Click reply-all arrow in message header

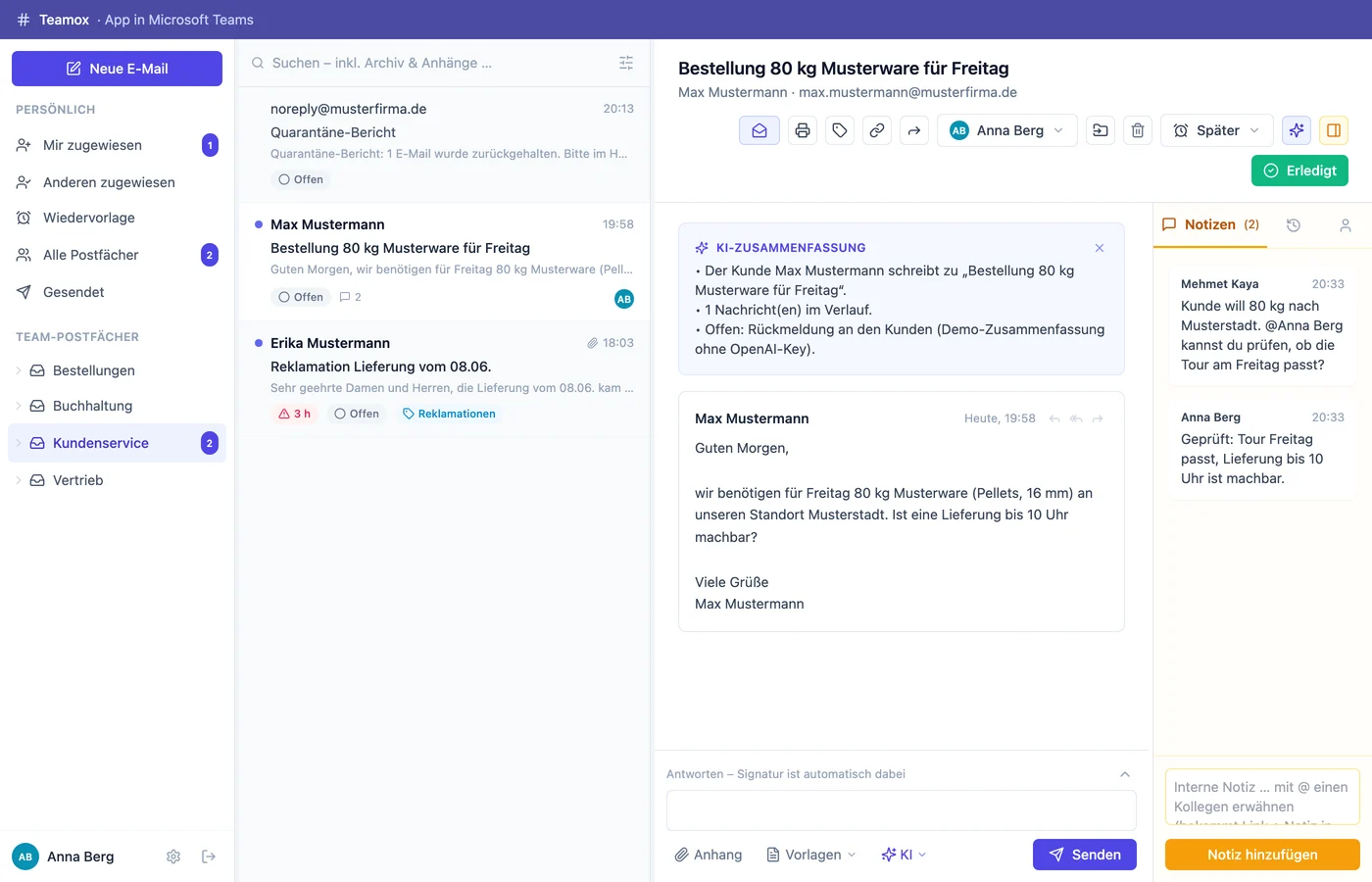coord(1076,418)
